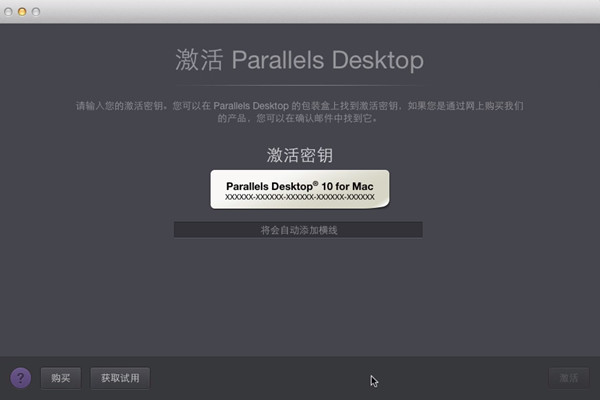Click the first line of instruction text
The image size is (600, 400).
(x=299, y=105)
